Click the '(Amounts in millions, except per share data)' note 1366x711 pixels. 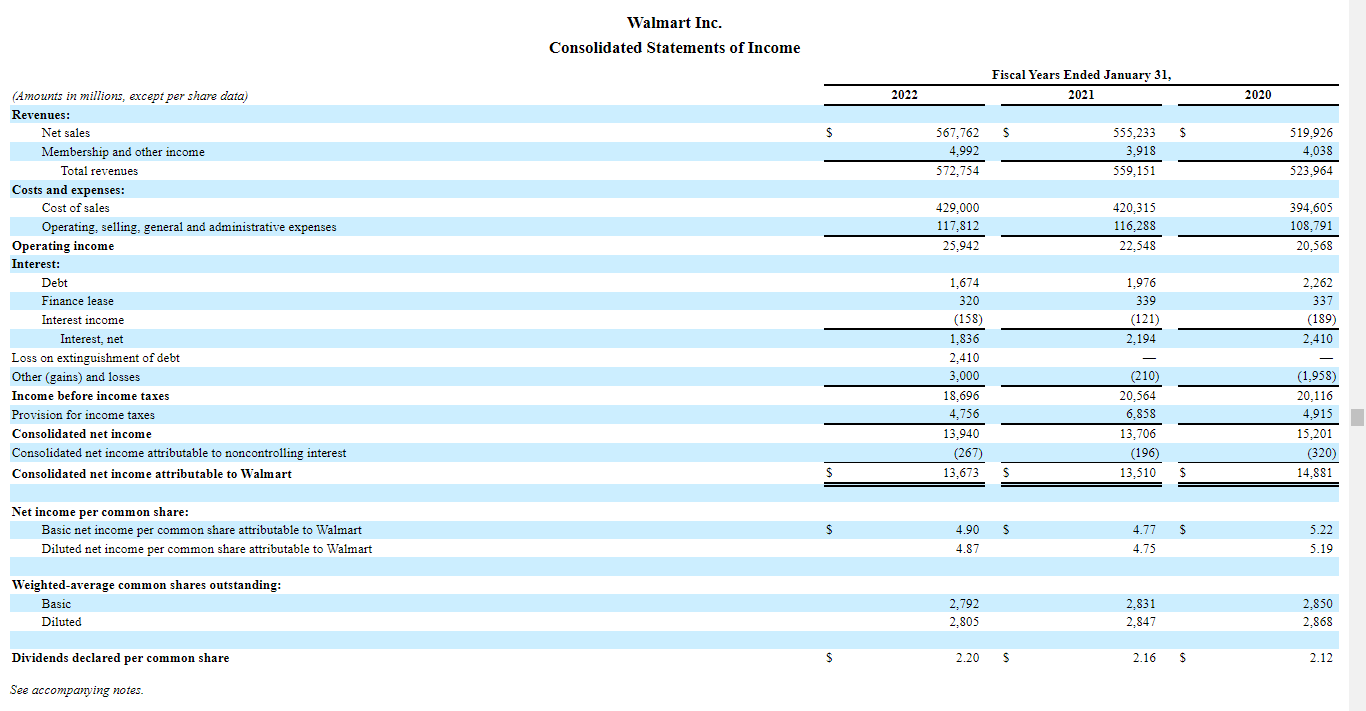(x=130, y=96)
